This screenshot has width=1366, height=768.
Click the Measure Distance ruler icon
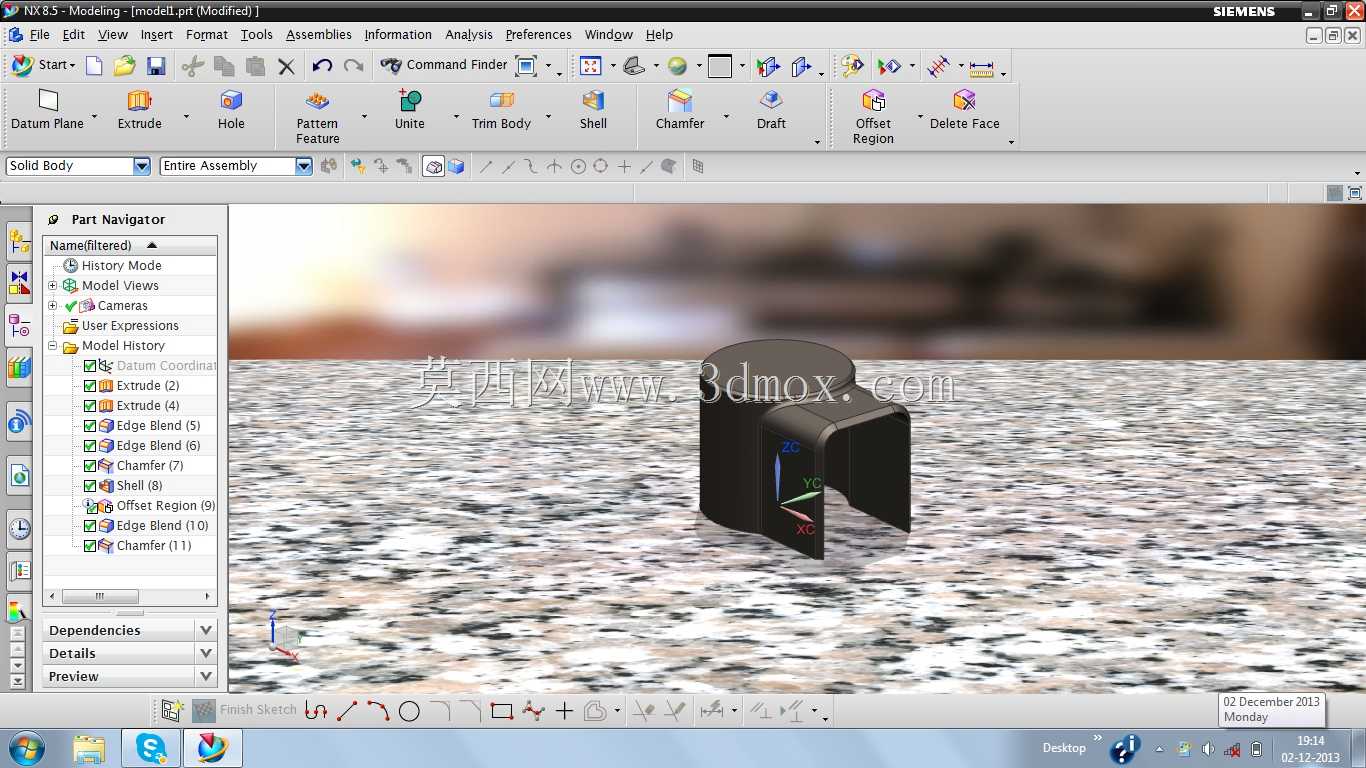pyautogui.click(x=982, y=67)
